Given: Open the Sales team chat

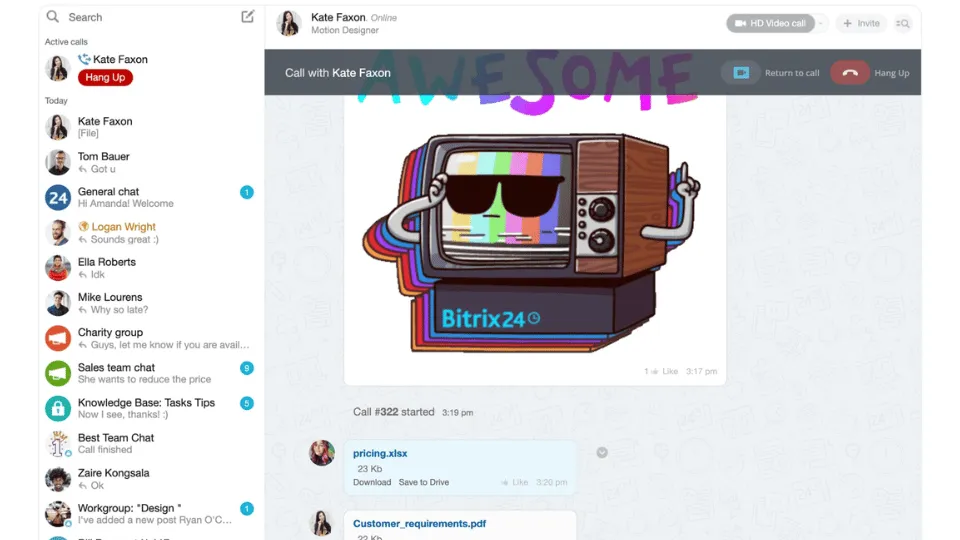Looking at the screenshot, I should [x=152, y=373].
